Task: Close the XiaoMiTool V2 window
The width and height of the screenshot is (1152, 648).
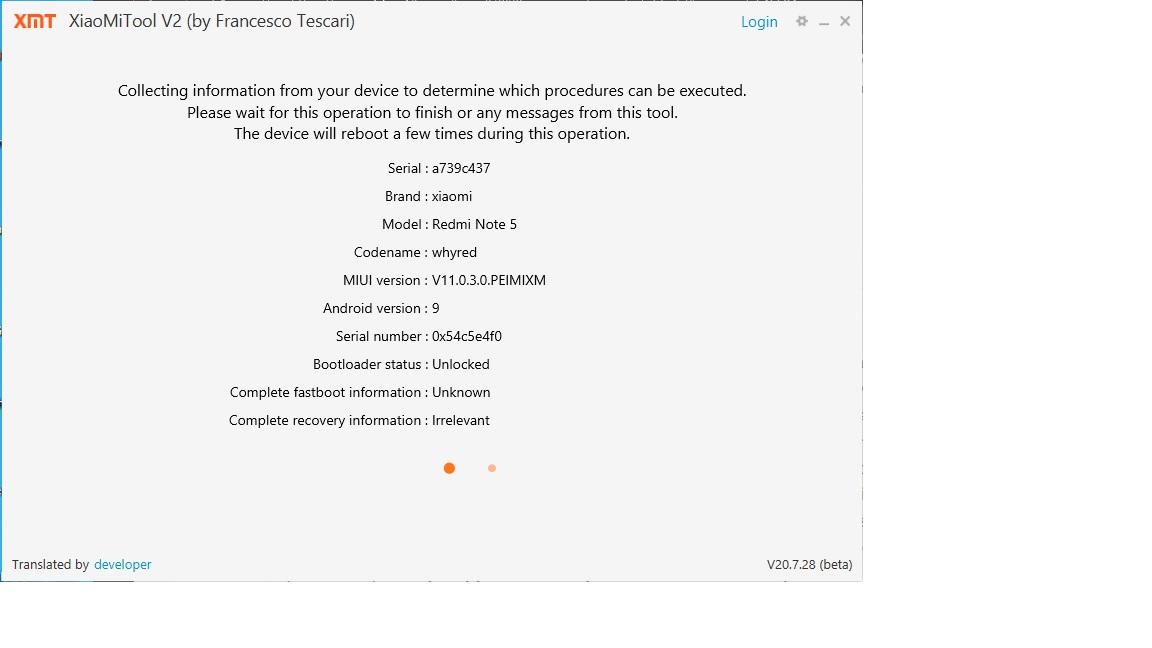Action: (845, 21)
